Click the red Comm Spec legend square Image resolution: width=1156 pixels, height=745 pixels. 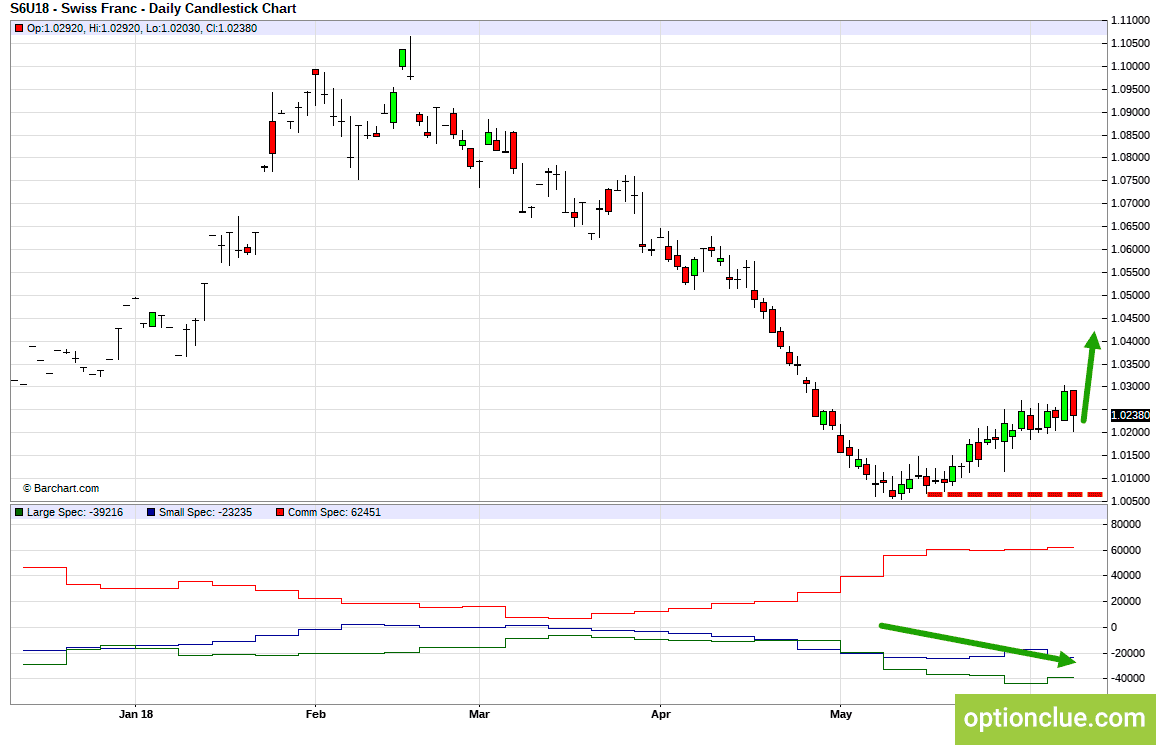pyautogui.click(x=280, y=512)
